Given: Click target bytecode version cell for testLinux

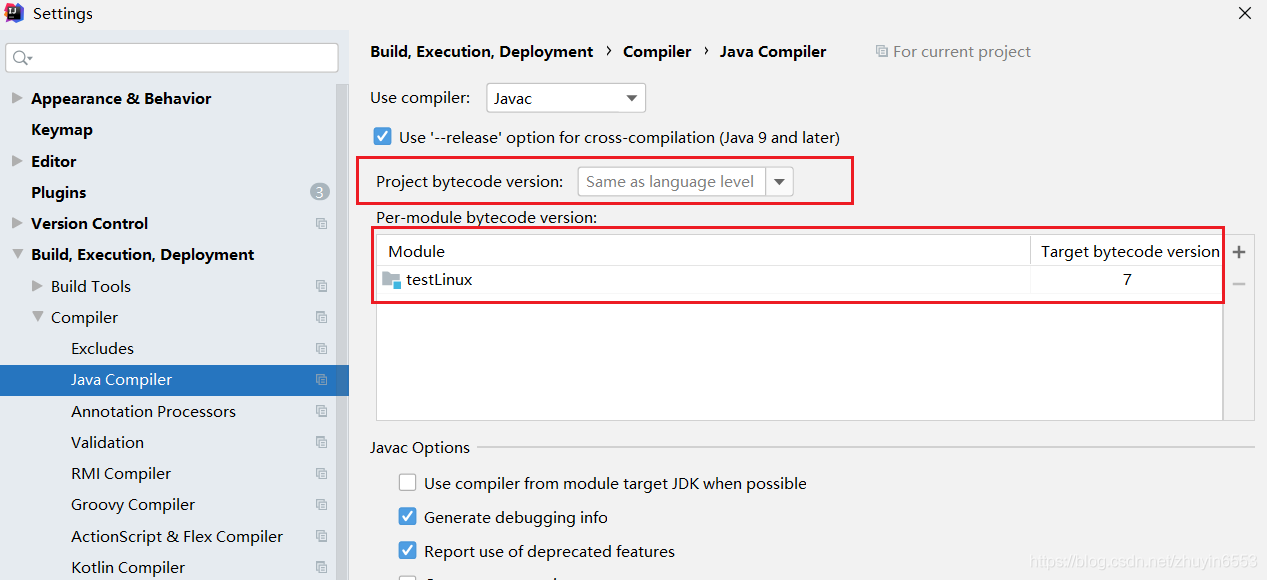Looking at the screenshot, I should [1126, 280].
